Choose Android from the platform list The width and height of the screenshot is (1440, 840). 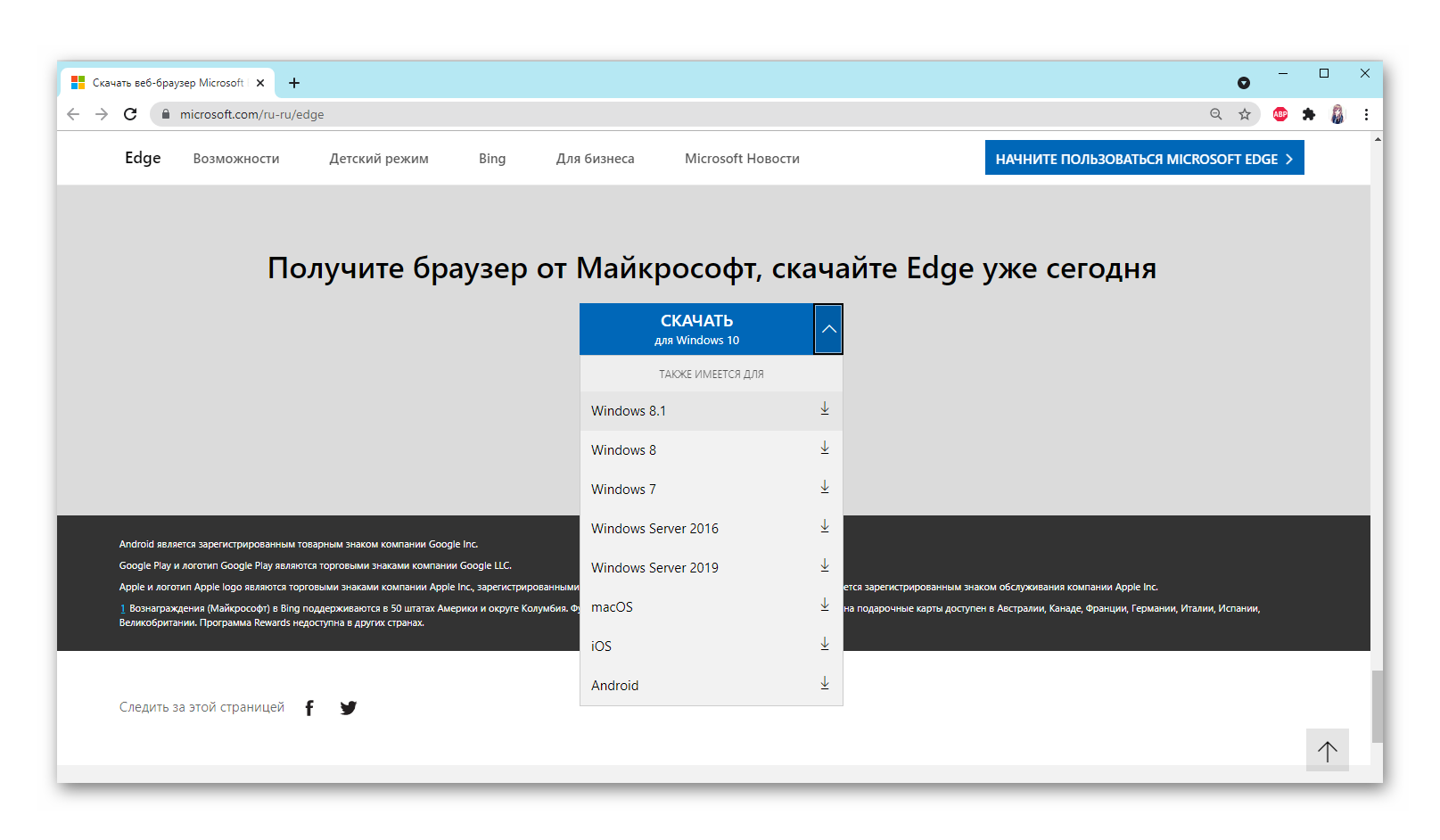click(712, 686)
